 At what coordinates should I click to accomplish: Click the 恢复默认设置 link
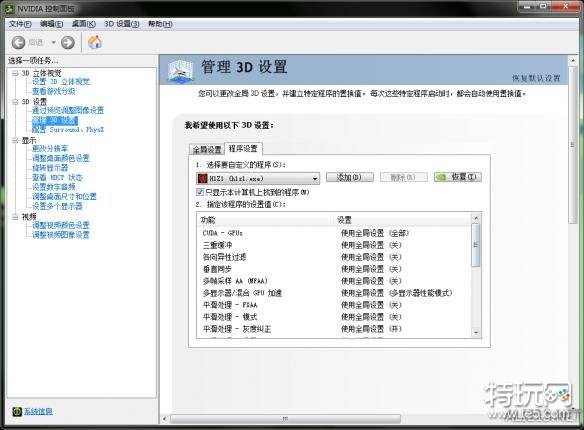536,78
